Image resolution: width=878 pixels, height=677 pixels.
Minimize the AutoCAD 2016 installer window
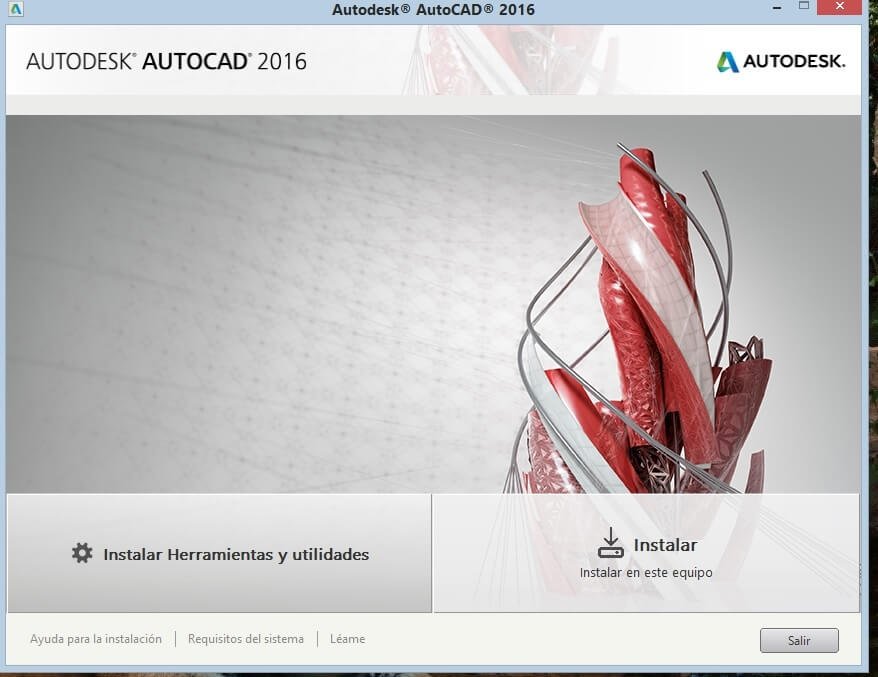777,8
